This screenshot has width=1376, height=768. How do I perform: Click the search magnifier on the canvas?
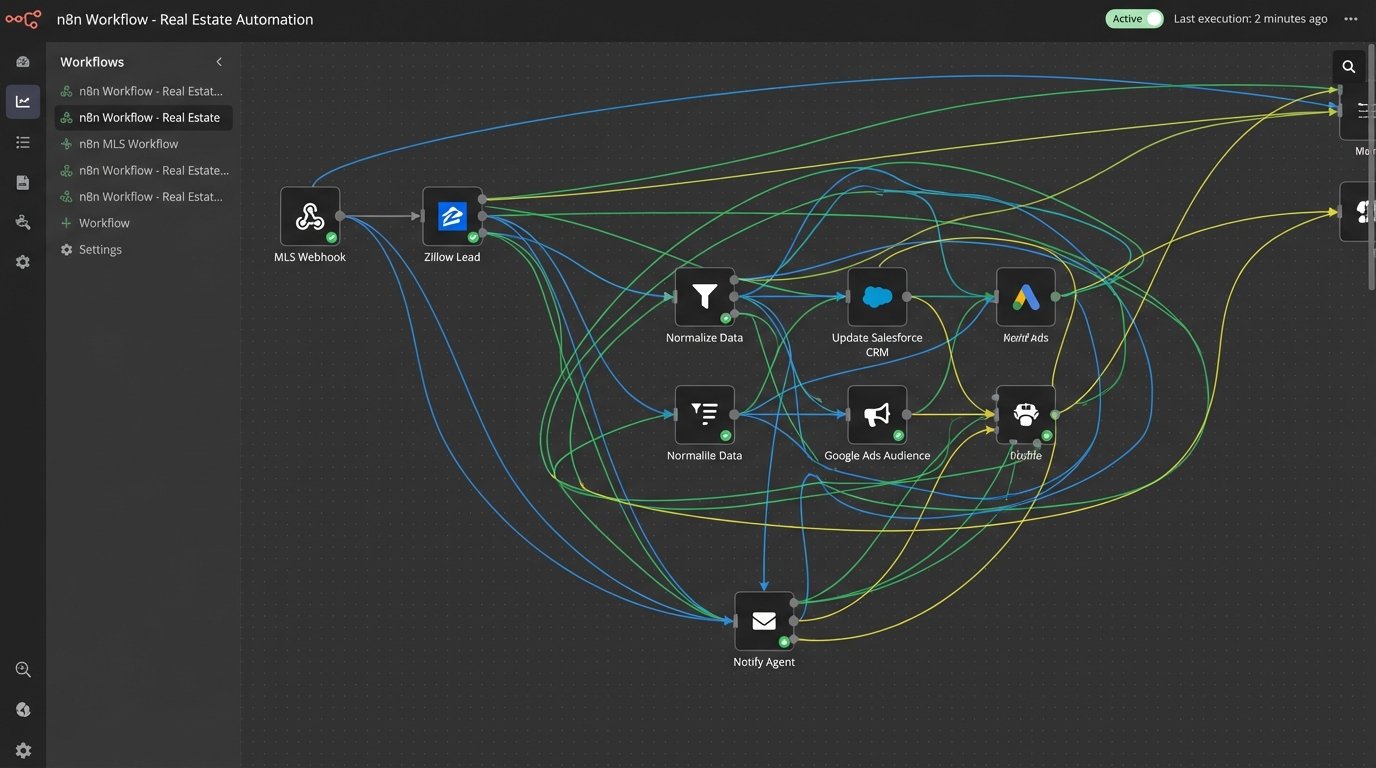point(1348,67)
